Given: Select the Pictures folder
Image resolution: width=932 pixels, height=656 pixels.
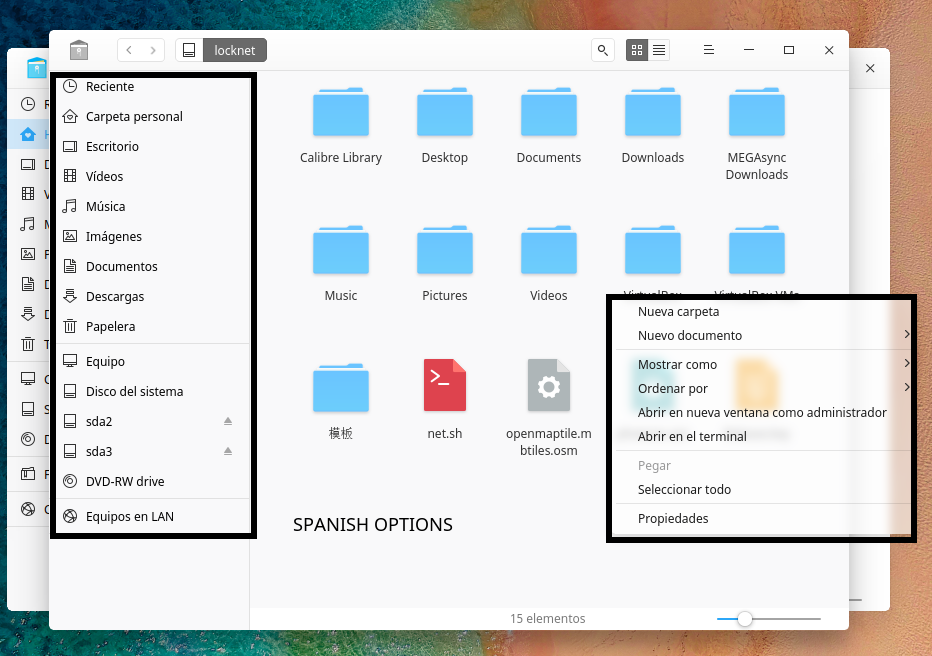Looking at the screenshot, I should (445, 264).
